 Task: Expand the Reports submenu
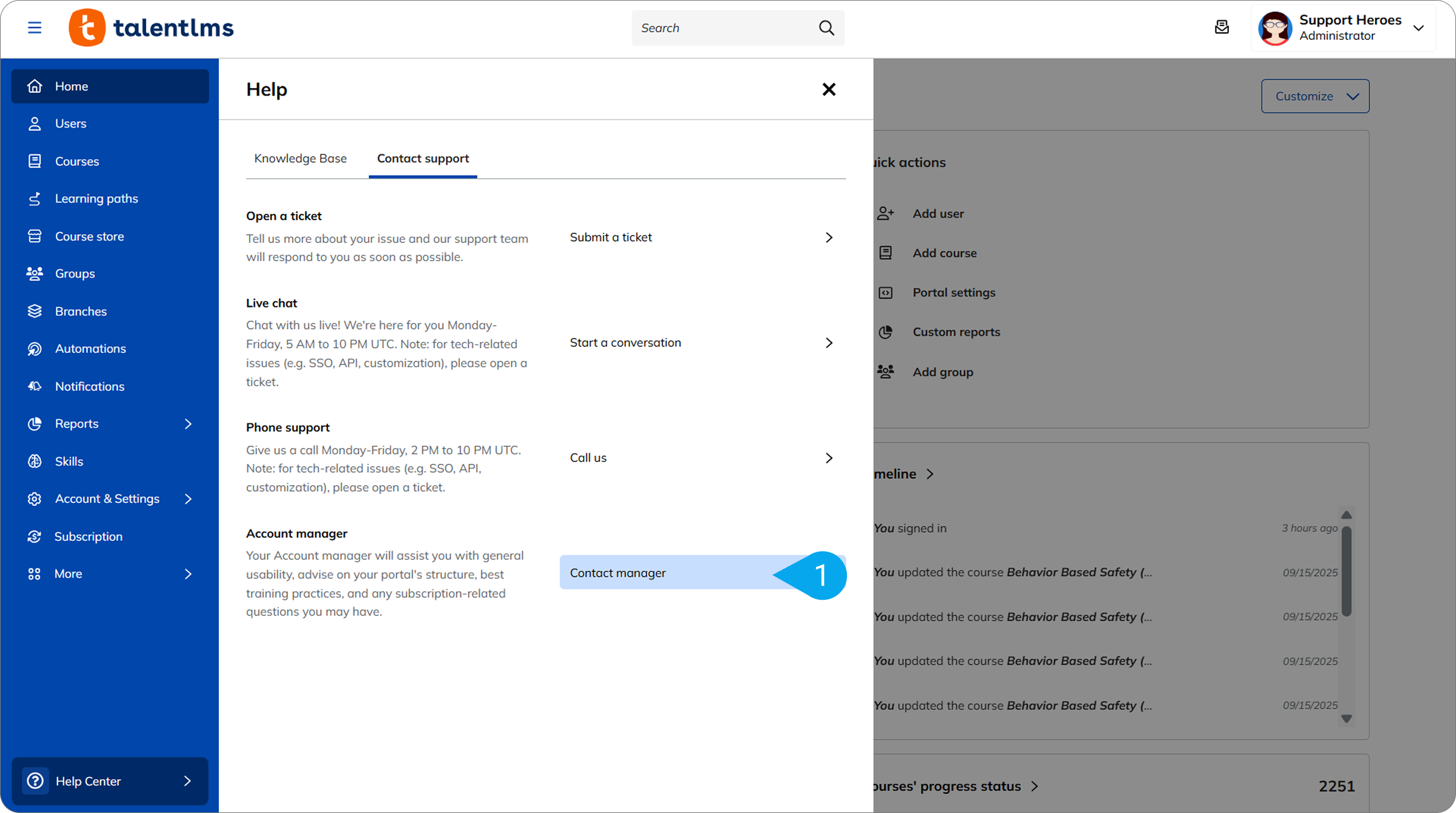(188, 423)
